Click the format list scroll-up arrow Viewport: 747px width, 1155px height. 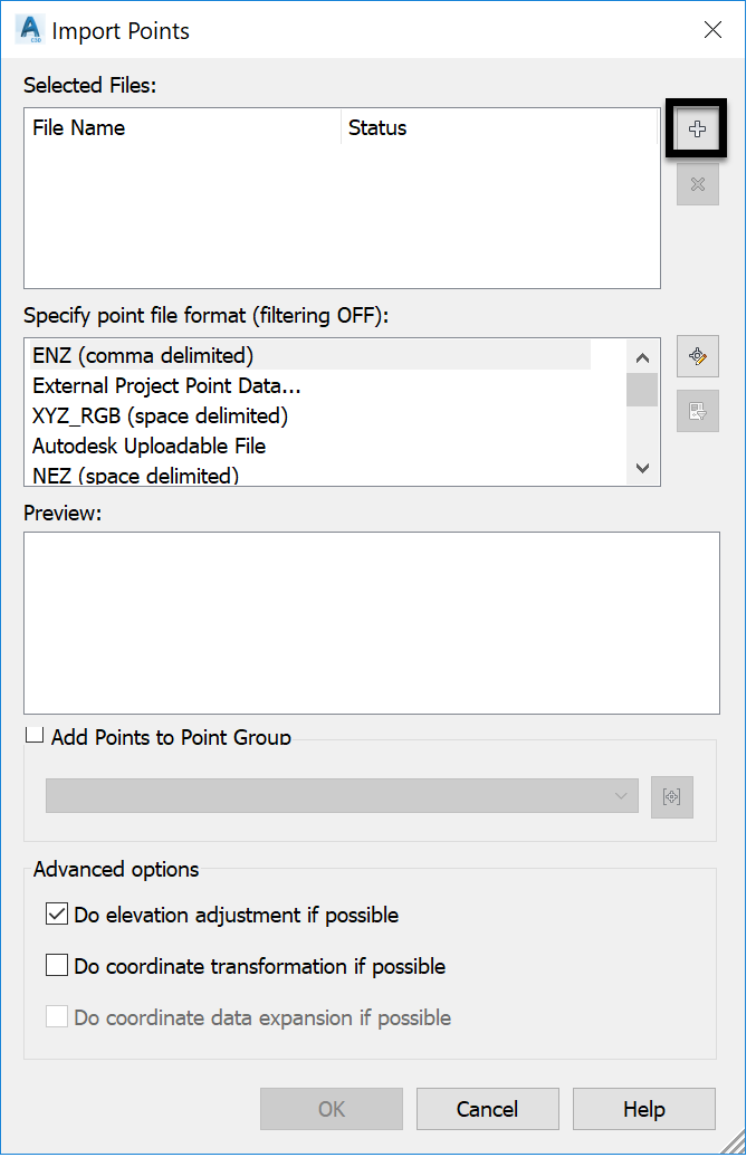pos(642,358)
